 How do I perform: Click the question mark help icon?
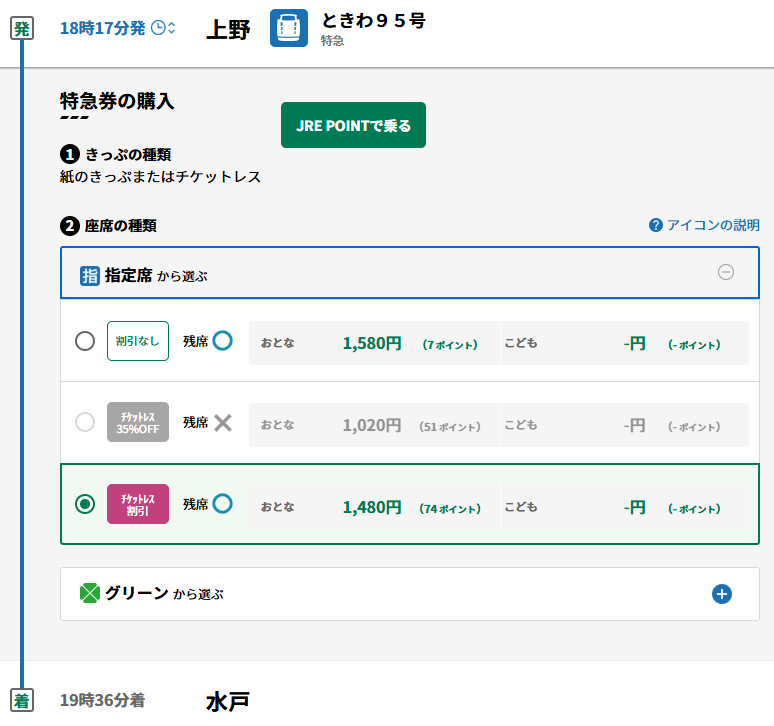(x=656, y=225)
